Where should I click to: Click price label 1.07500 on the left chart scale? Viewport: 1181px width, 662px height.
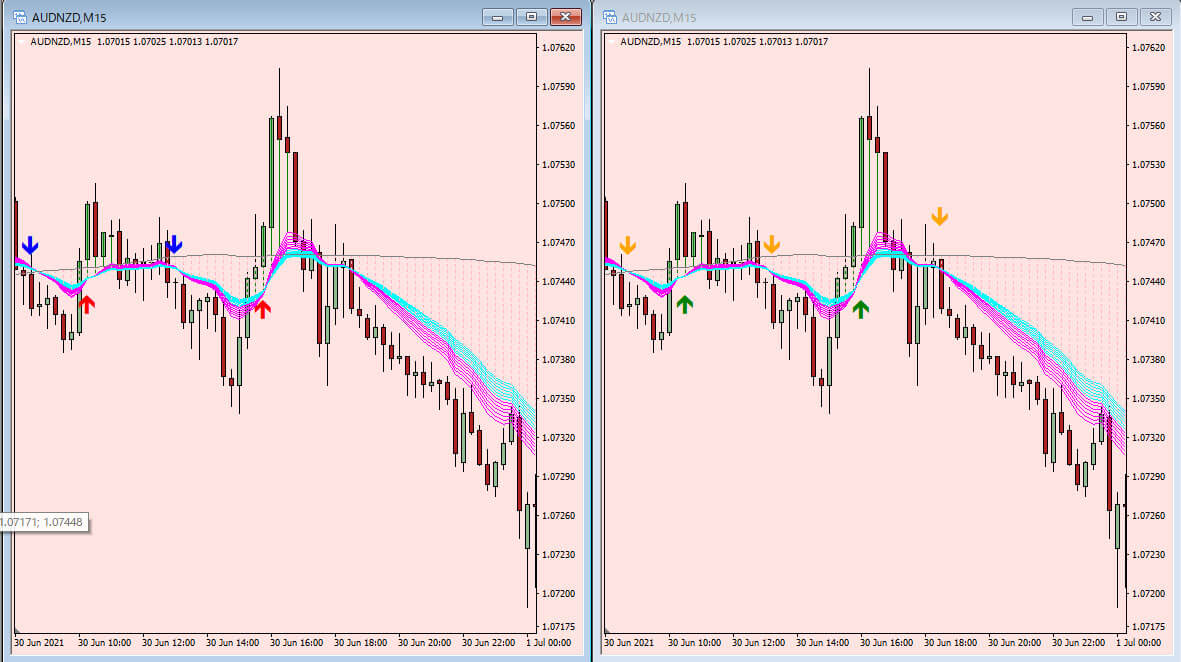[x=558, y=203]
